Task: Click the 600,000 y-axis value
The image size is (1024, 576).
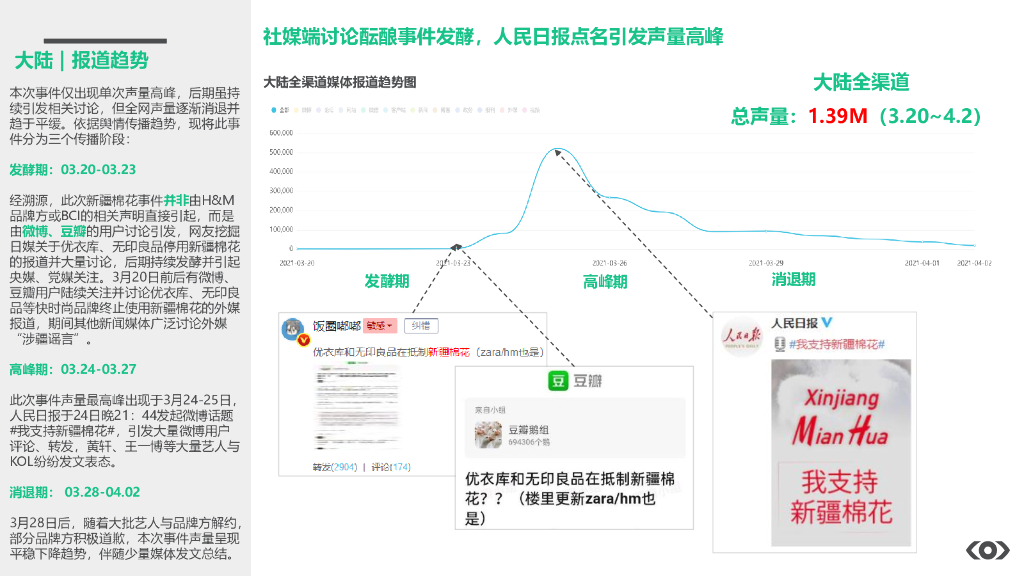Action: point(281,133)
